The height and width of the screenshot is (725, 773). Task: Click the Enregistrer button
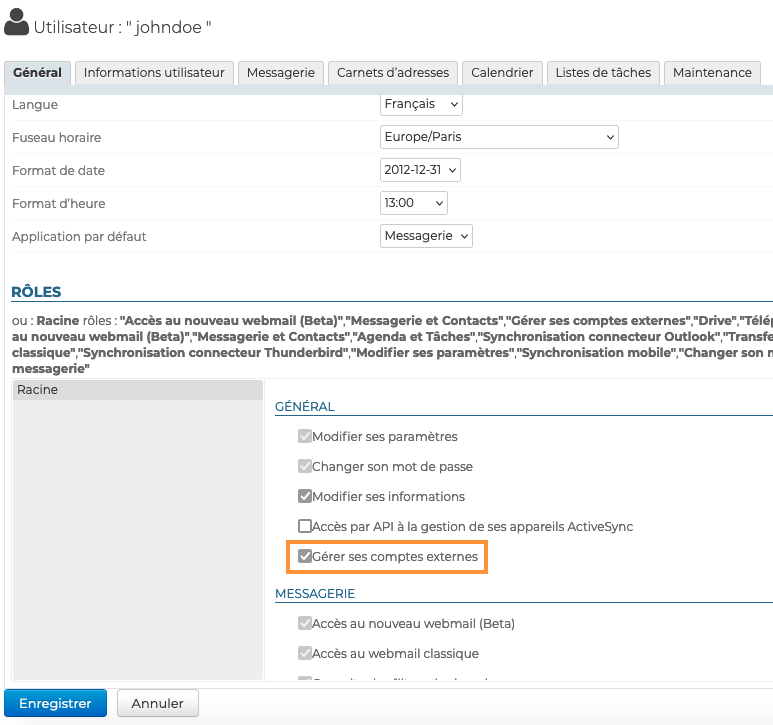[55, 703]
